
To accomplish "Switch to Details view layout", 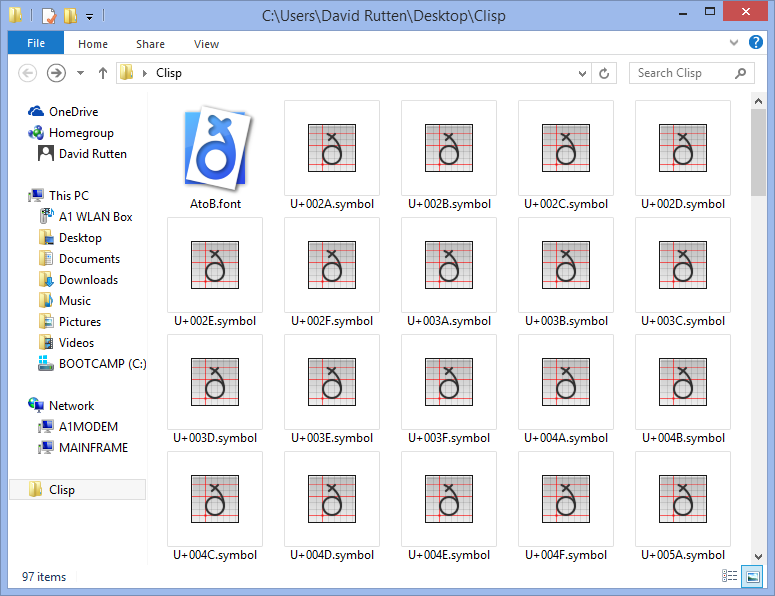I will pos(728,576).
